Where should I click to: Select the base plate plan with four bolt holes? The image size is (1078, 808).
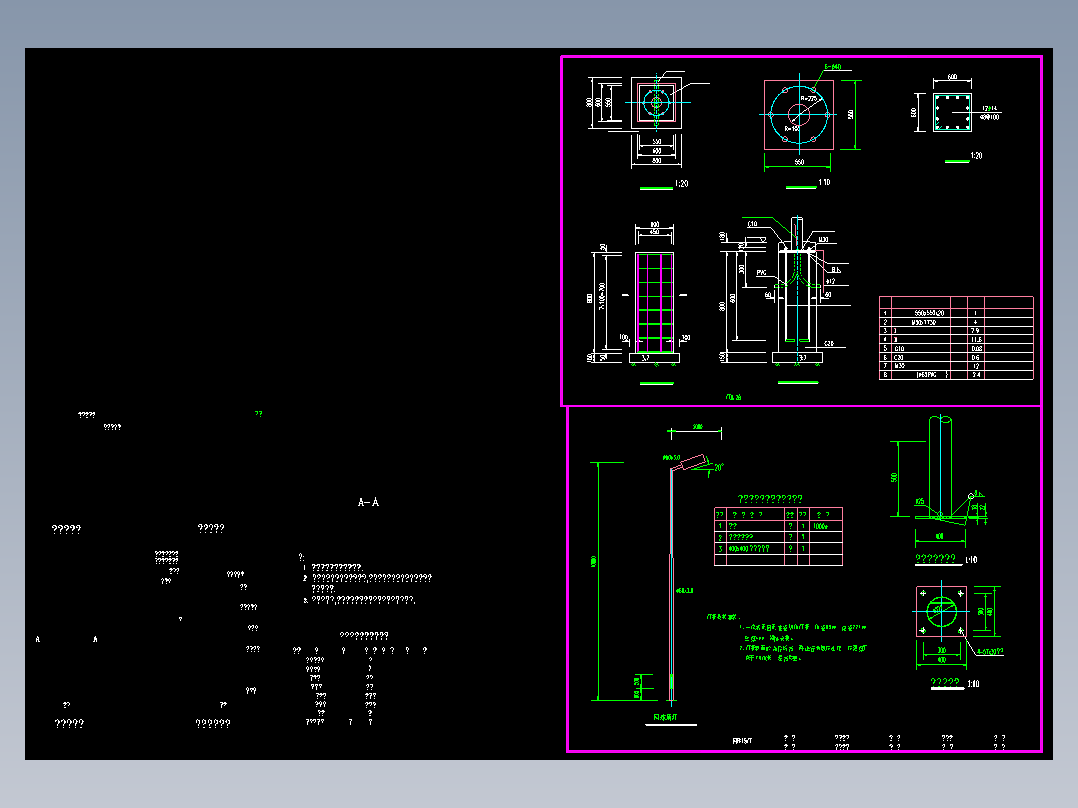point(941,611)
